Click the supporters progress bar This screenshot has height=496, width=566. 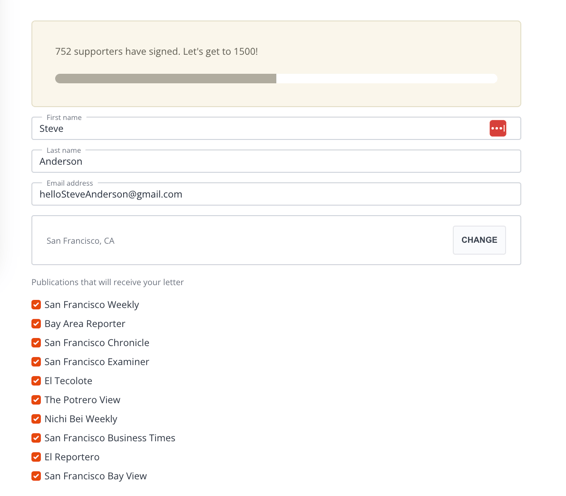coord(276,78)
